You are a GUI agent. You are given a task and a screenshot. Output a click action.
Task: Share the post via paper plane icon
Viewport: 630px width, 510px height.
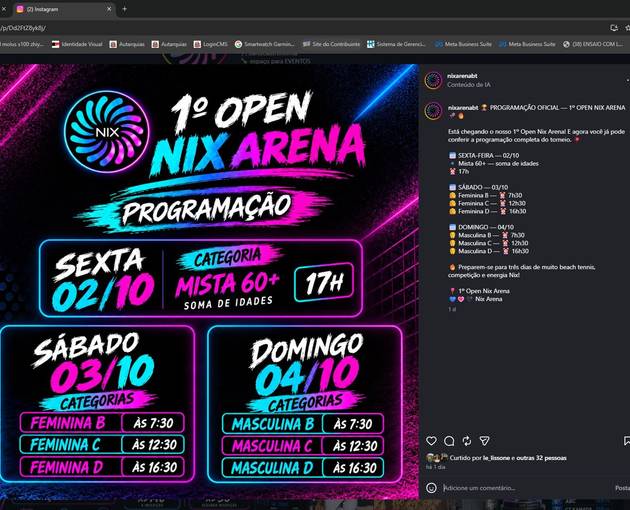click(x=485, y=441)
